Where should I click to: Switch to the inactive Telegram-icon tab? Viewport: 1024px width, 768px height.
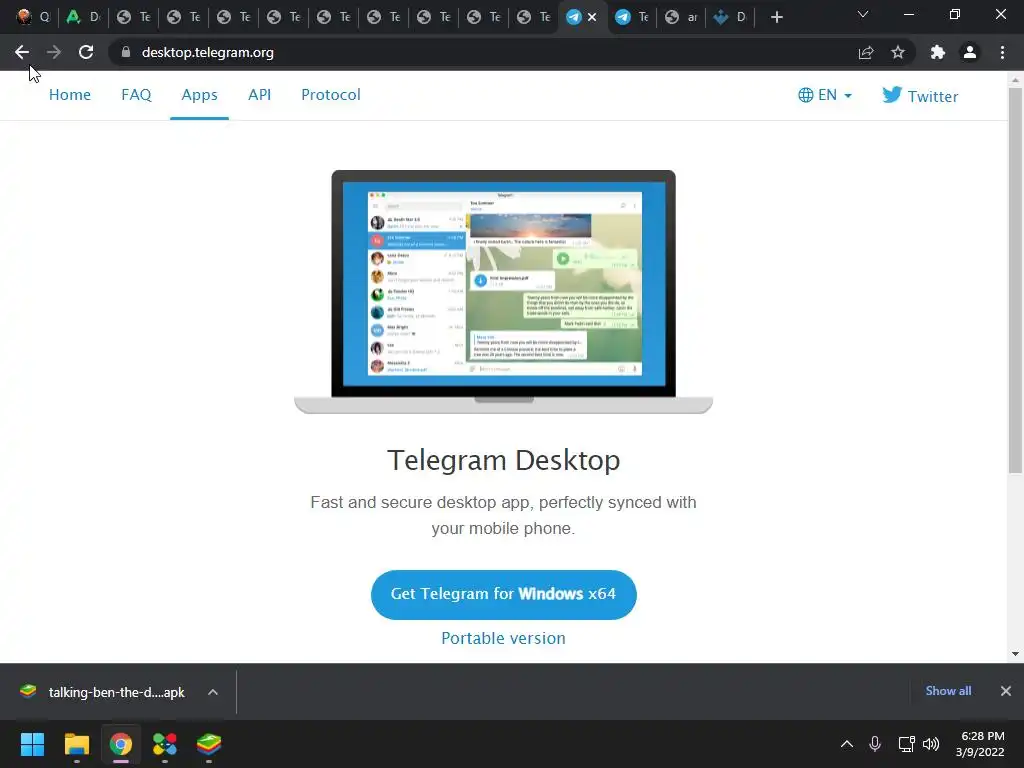tap(632, 17)
